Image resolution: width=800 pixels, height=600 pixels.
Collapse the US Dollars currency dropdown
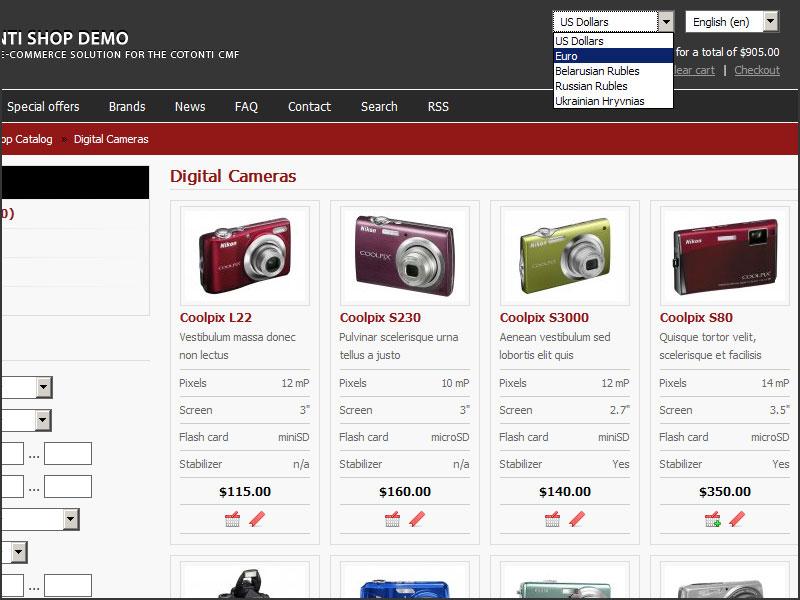(665, 22)
